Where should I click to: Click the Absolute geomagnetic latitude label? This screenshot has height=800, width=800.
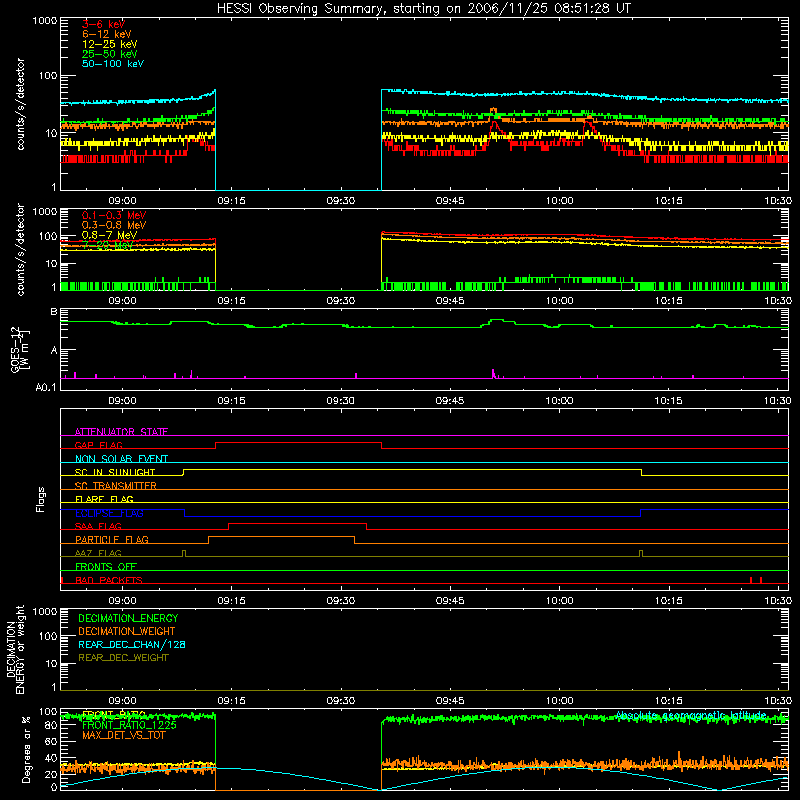coord(691,716)
